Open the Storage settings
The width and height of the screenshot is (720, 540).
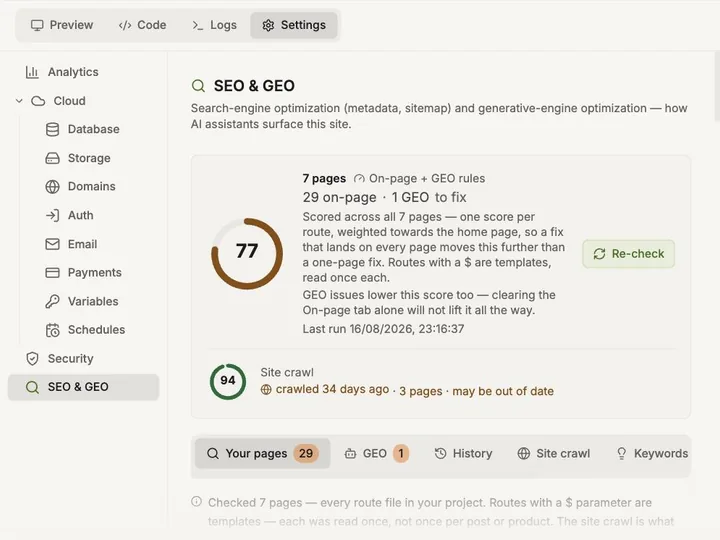click(x=89, y=158)
